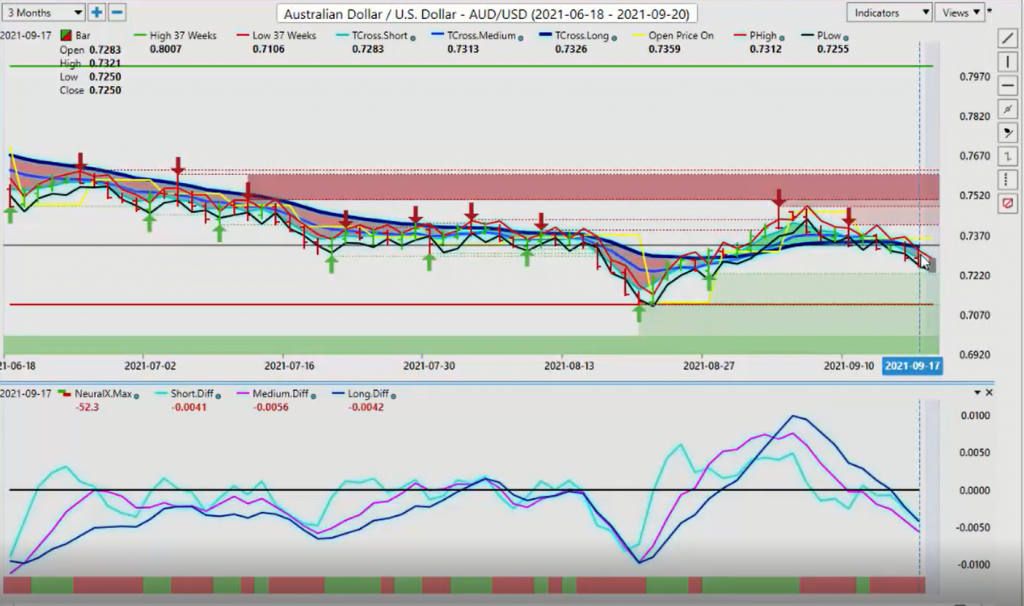Click the 2021-08-27 date axis label
This screenshot has width=1024, height=606.
[709, 366]
